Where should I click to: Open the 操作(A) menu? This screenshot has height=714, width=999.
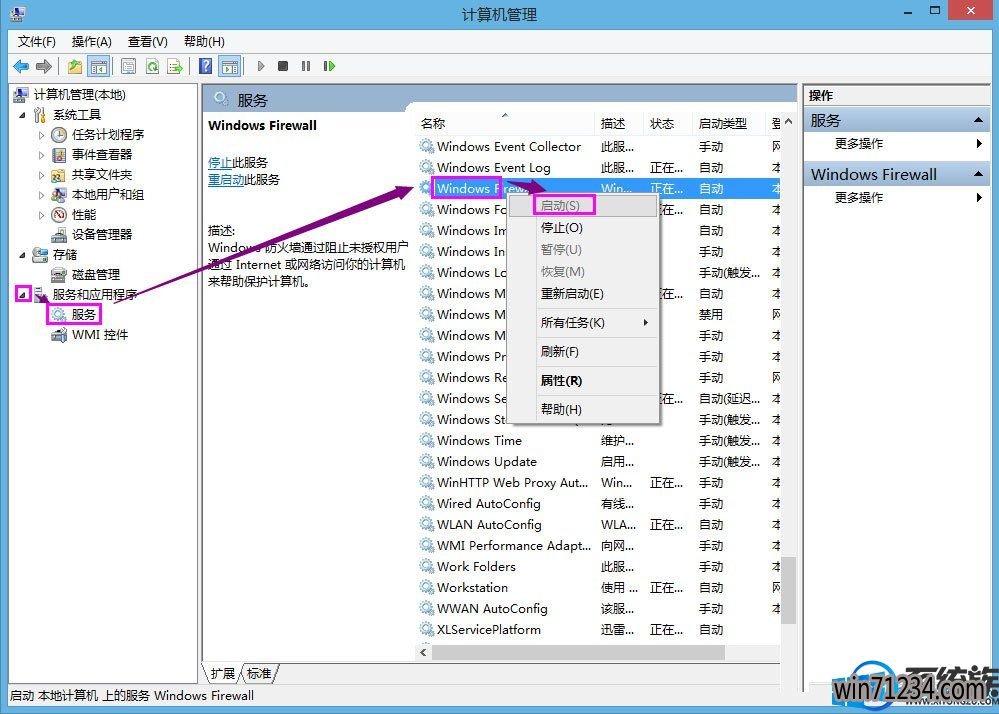tap(91, 42)
